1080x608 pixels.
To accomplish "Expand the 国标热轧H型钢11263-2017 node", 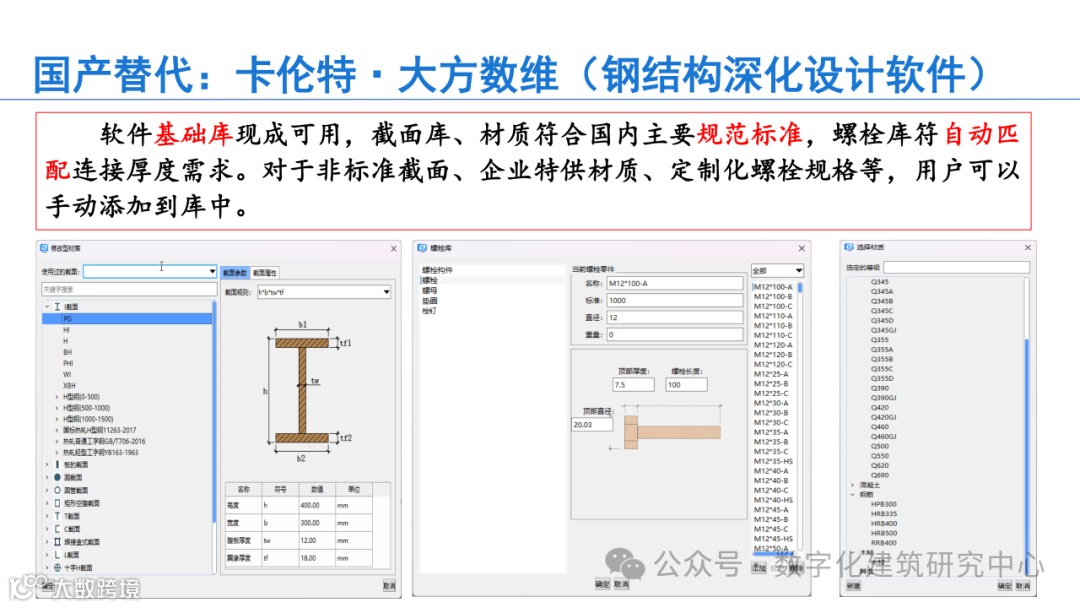I will point(56,430).
